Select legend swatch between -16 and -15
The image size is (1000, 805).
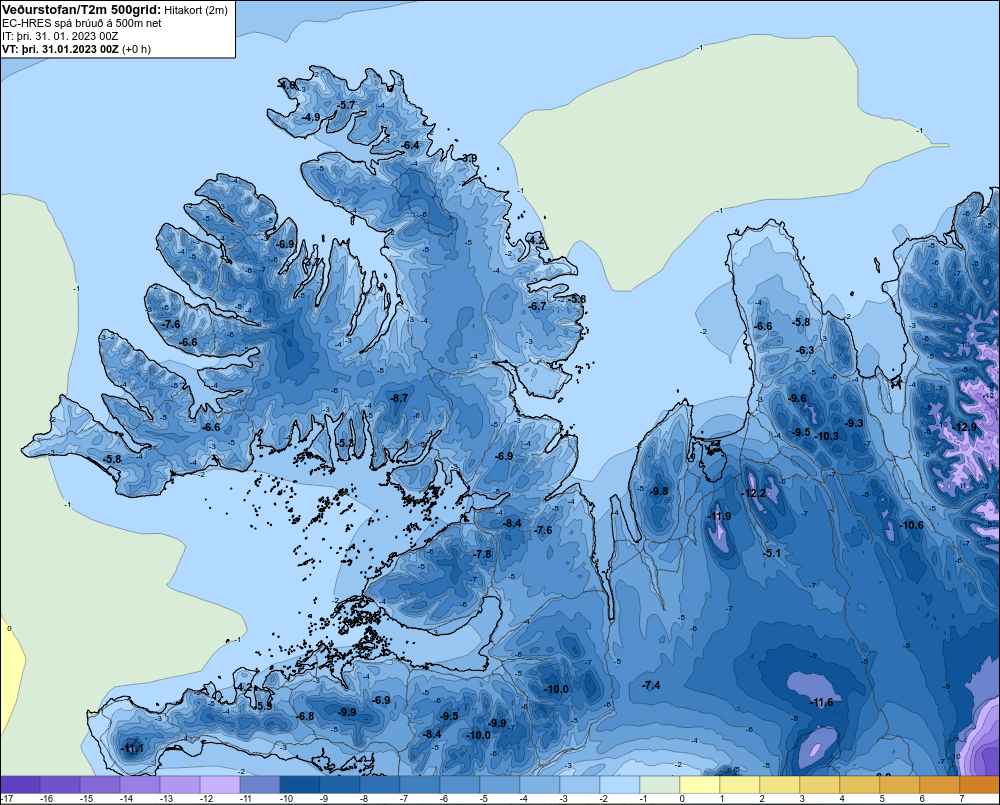click(x=60, y=785)
